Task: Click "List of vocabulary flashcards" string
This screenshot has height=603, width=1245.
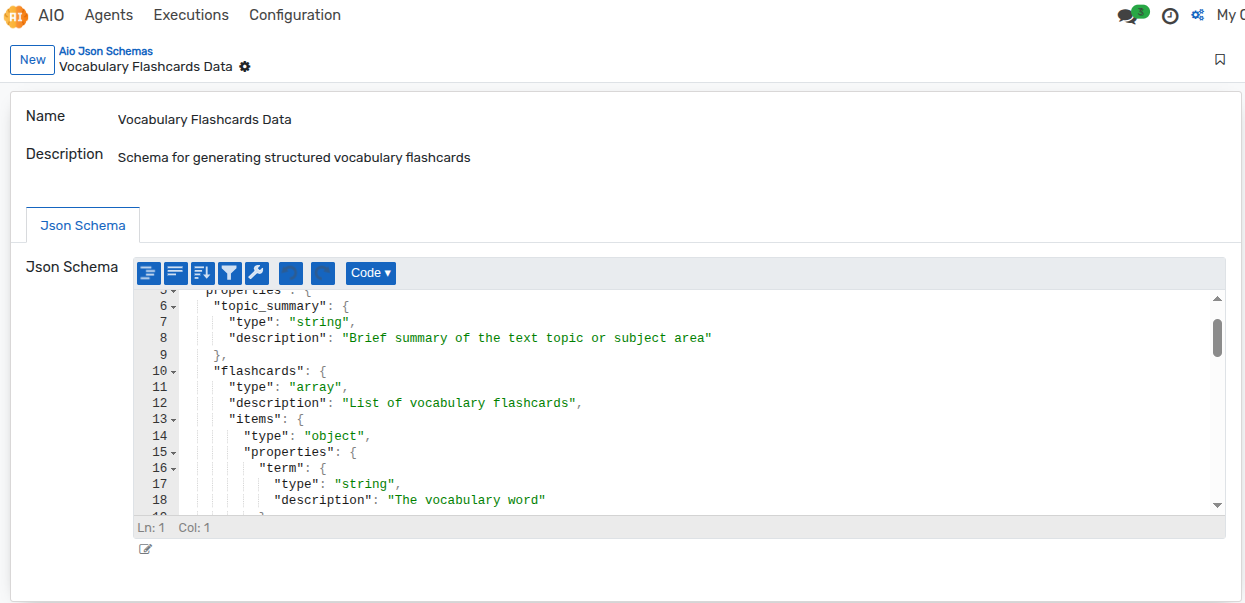Action: (458, 404)
